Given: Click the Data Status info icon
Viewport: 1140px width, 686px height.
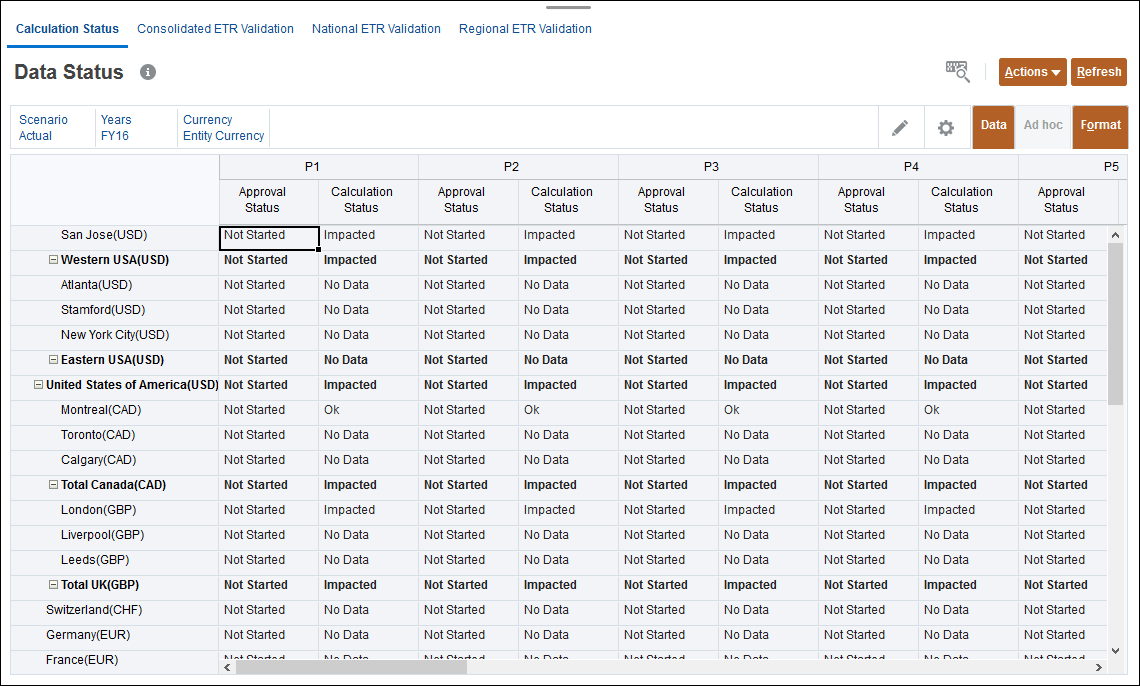Looking at the screenshot, I should click(x=148, y=72).
